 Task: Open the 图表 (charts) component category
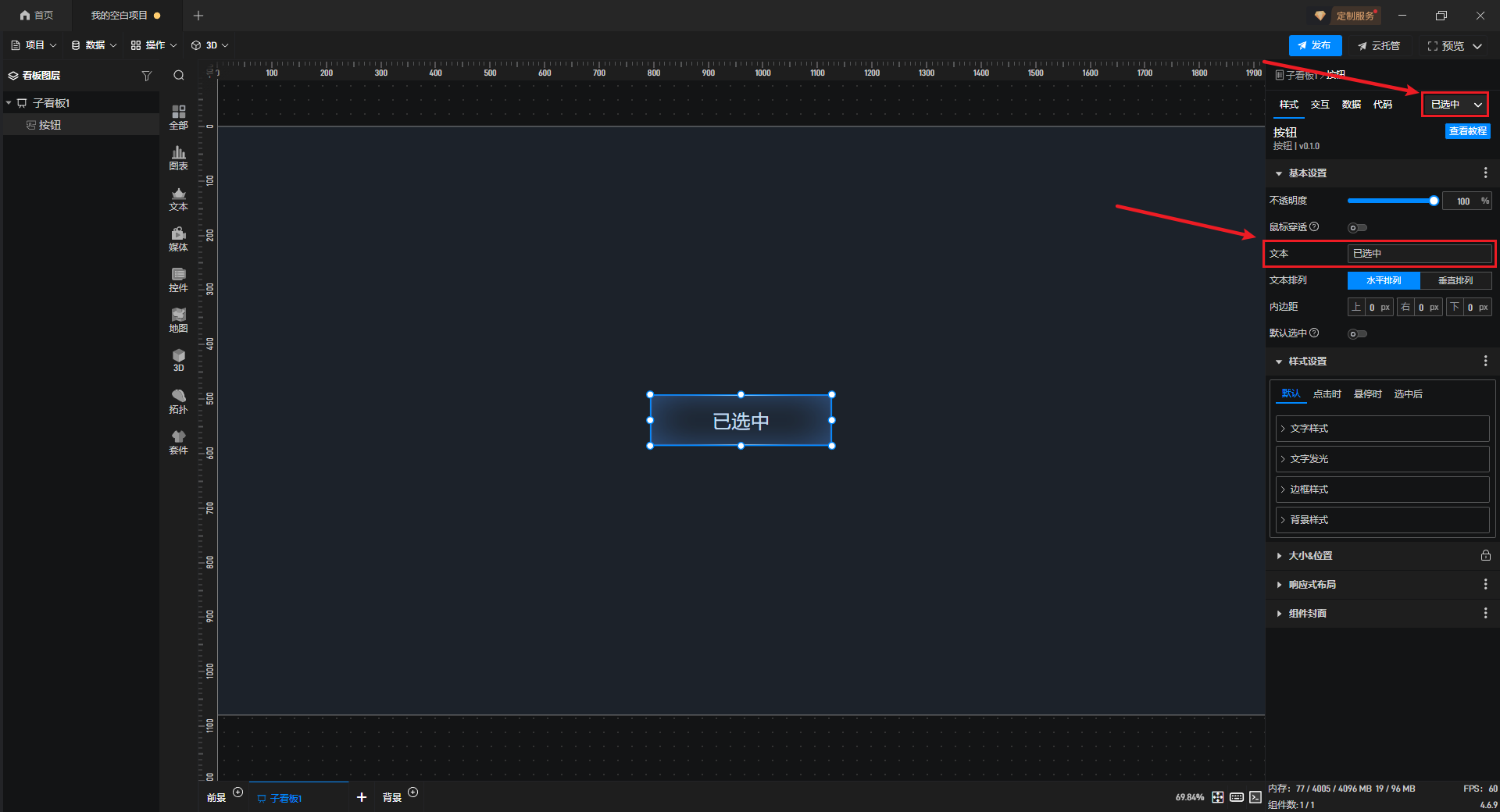point(178,158)
